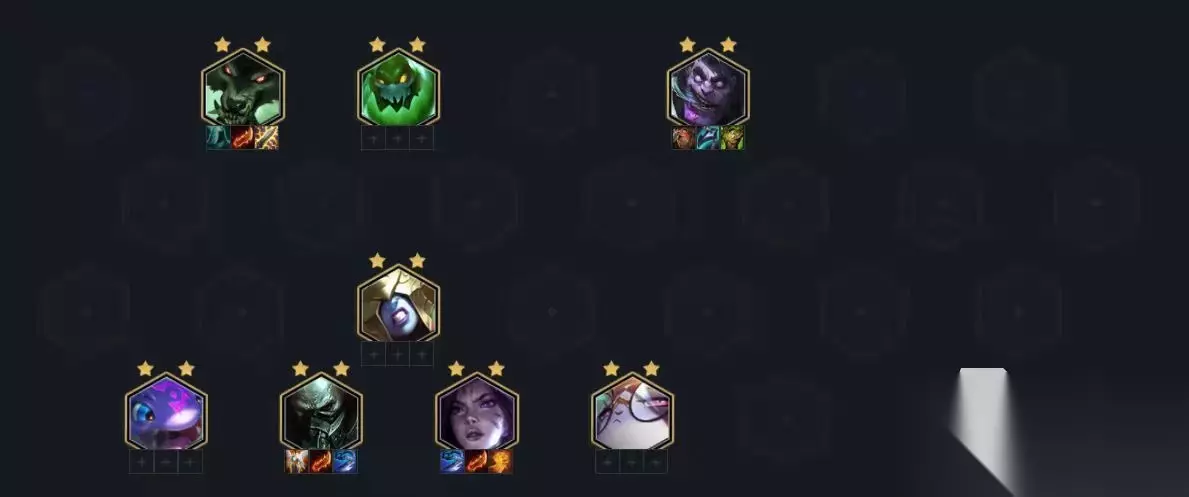This screenshot has width=1189, height=497.
Task: Pick the purple Kog'Maw champion hexagon
Action: 166,411
